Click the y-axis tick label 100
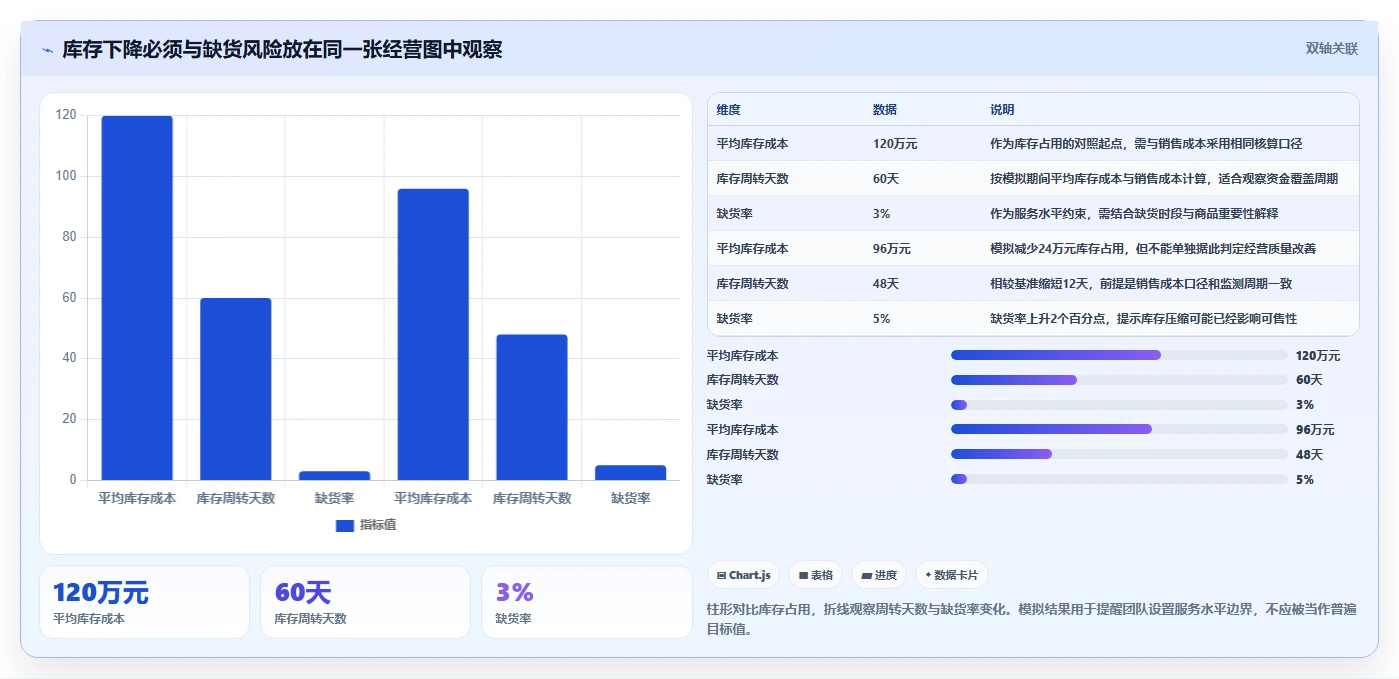1399x679 pixels. coord(66,176)
